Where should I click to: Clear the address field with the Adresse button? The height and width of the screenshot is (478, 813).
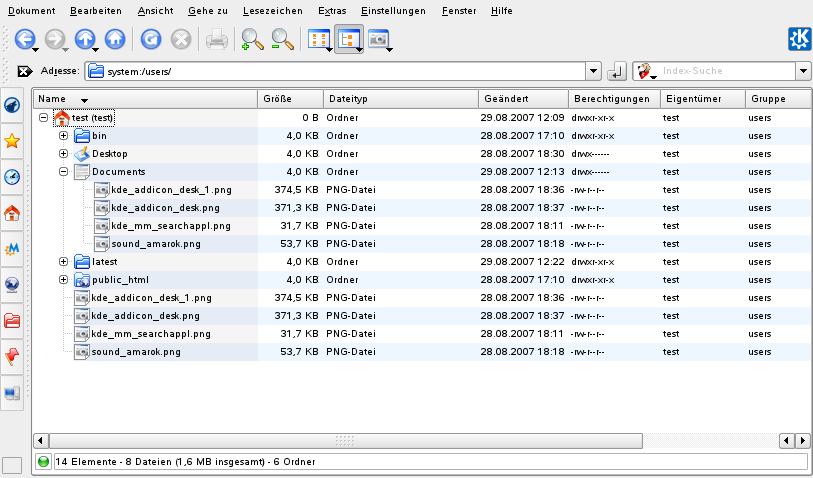coord(24,72)
